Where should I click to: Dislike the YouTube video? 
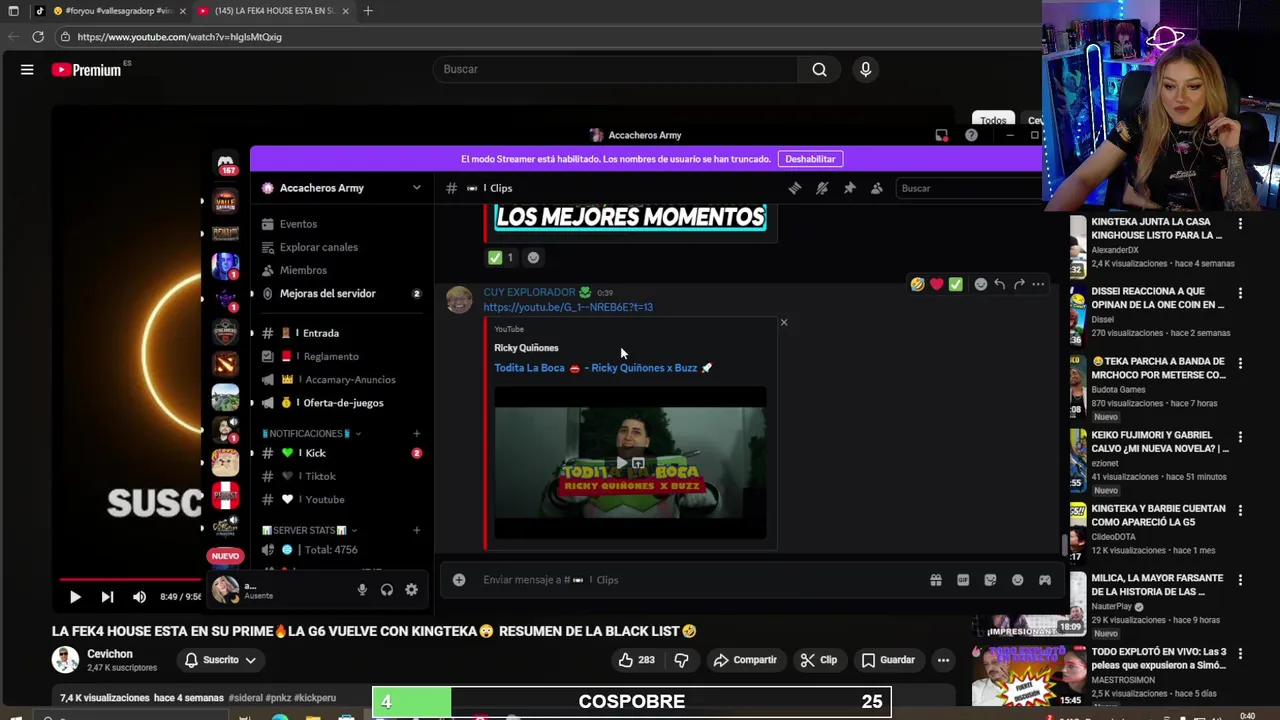coord(682,660)
